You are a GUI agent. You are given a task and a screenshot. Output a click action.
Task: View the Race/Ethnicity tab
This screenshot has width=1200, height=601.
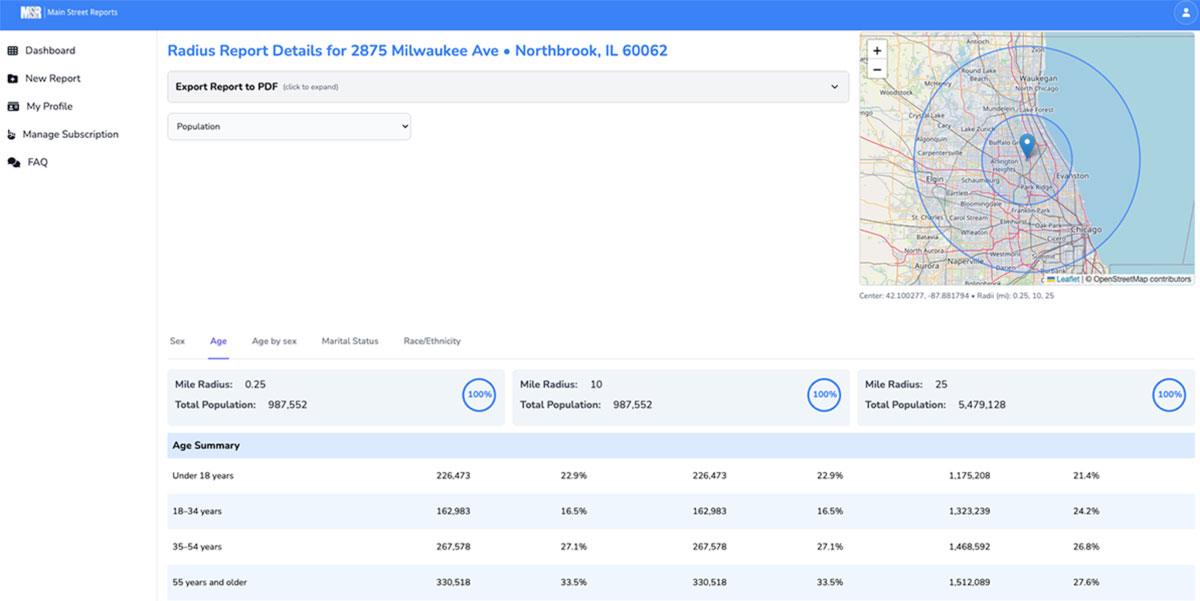tap(433, 341)
